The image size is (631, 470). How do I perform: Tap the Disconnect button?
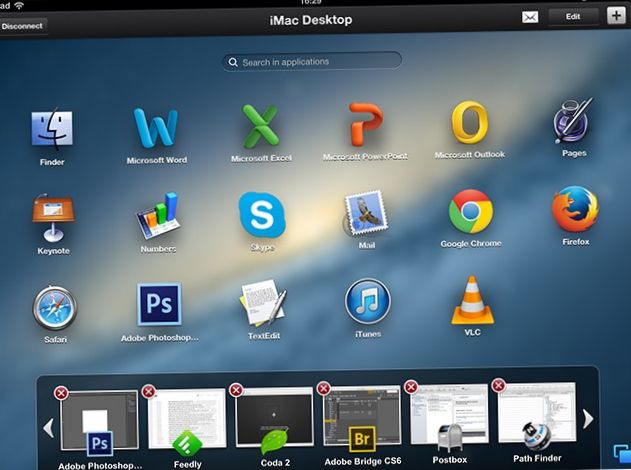click(x=22, y=26)
